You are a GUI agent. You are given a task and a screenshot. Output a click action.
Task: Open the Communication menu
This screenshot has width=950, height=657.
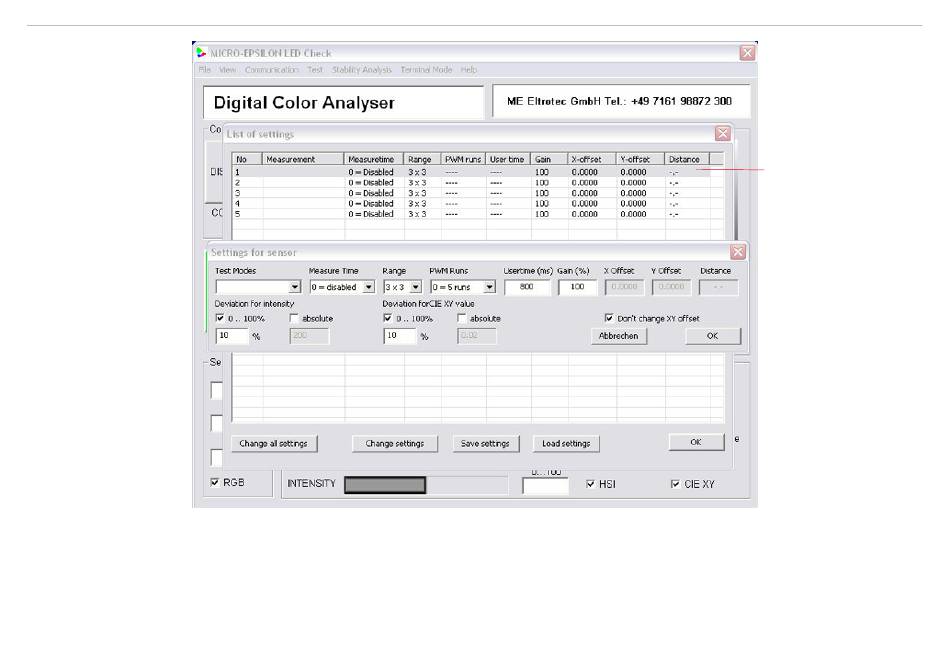pyautogui.click(x=271, y=70)
